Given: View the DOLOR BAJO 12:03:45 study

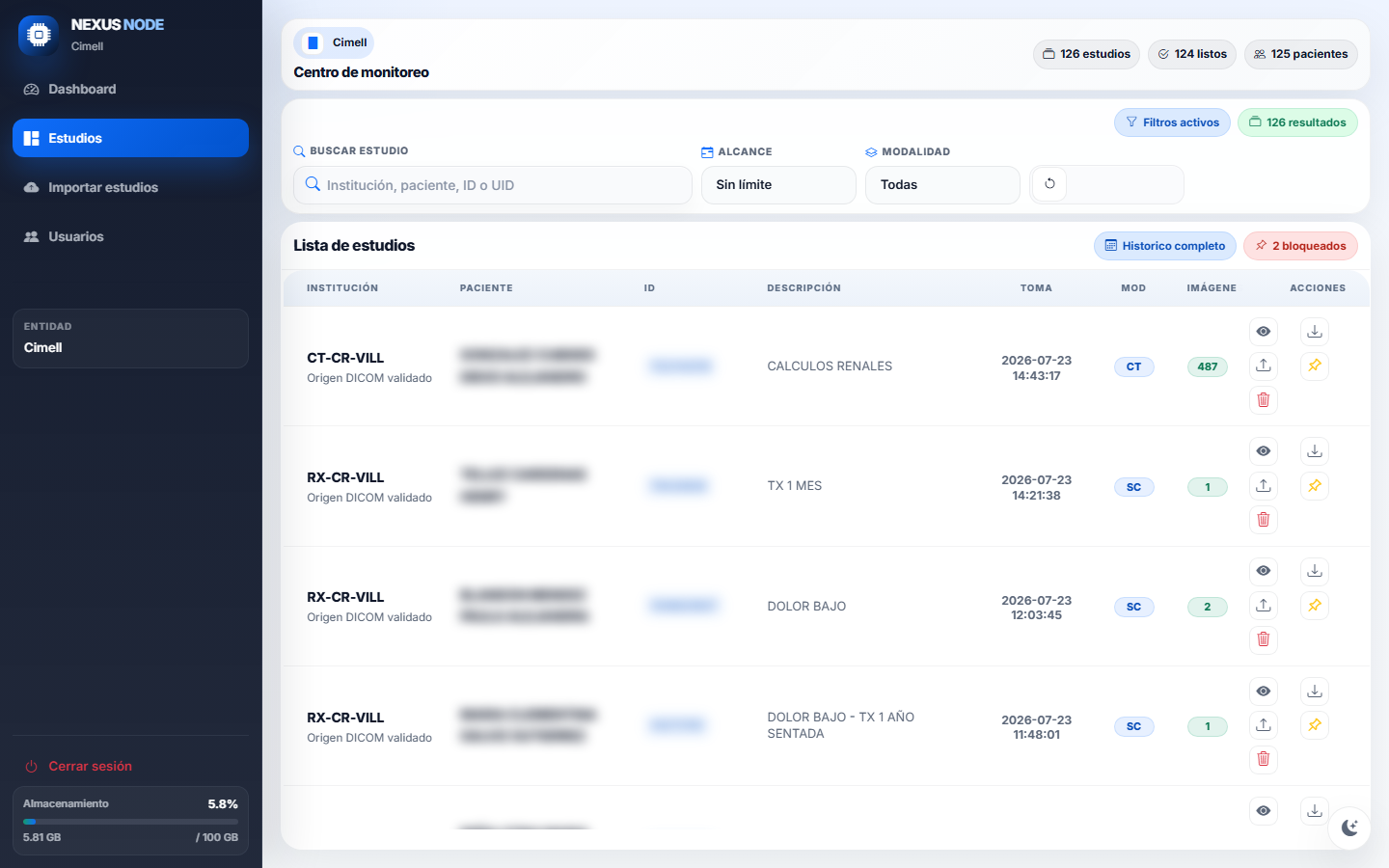Looking at the screenshot, I should [x=1264, y=571].
